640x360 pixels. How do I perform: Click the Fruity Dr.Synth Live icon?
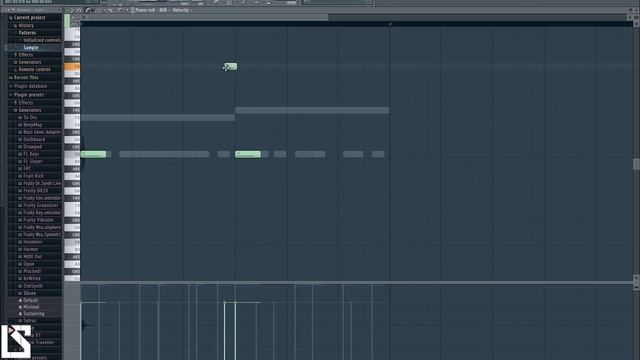[20, 183]
